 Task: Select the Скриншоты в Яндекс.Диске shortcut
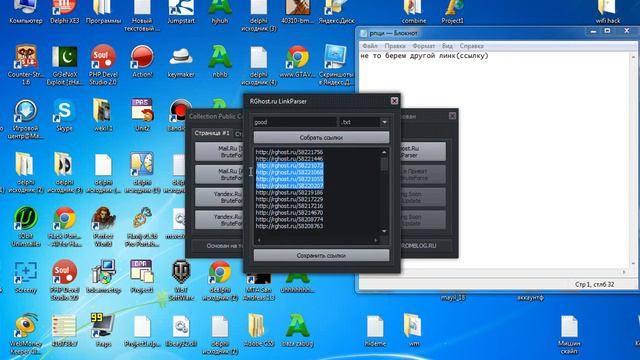pos(336,64)
